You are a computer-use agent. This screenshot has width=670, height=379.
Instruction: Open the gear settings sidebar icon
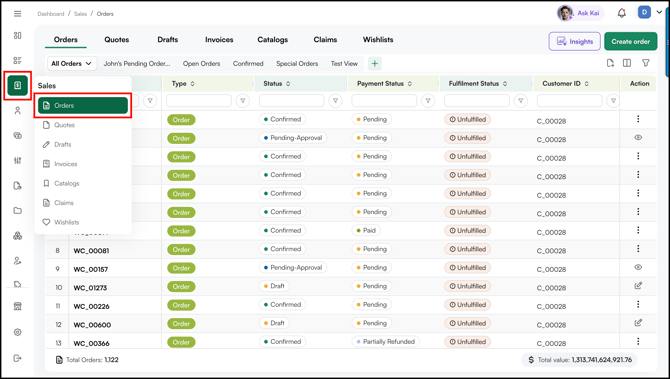coord(18,332)
